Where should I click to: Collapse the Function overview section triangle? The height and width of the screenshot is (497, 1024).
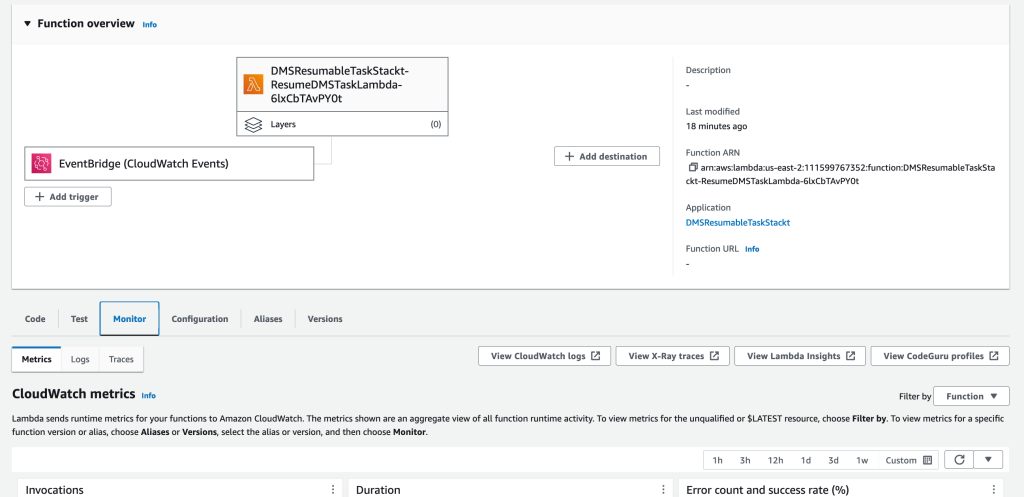pyautogui.click(x=27, y=24)
